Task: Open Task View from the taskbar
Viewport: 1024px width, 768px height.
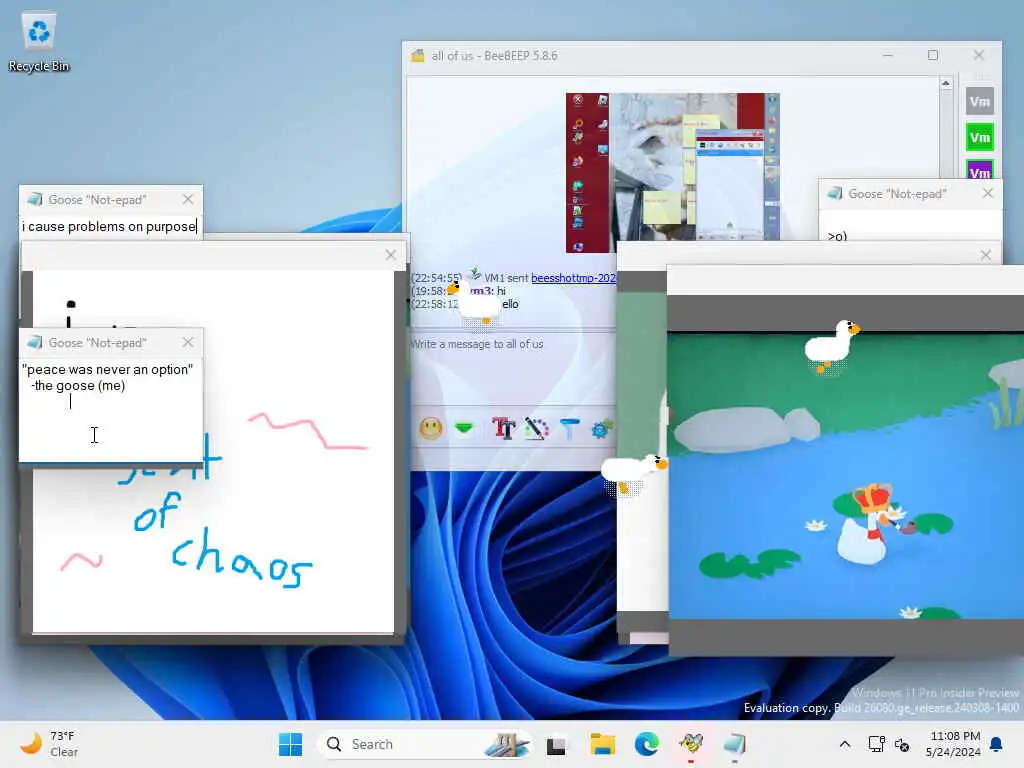Action: 556,744
